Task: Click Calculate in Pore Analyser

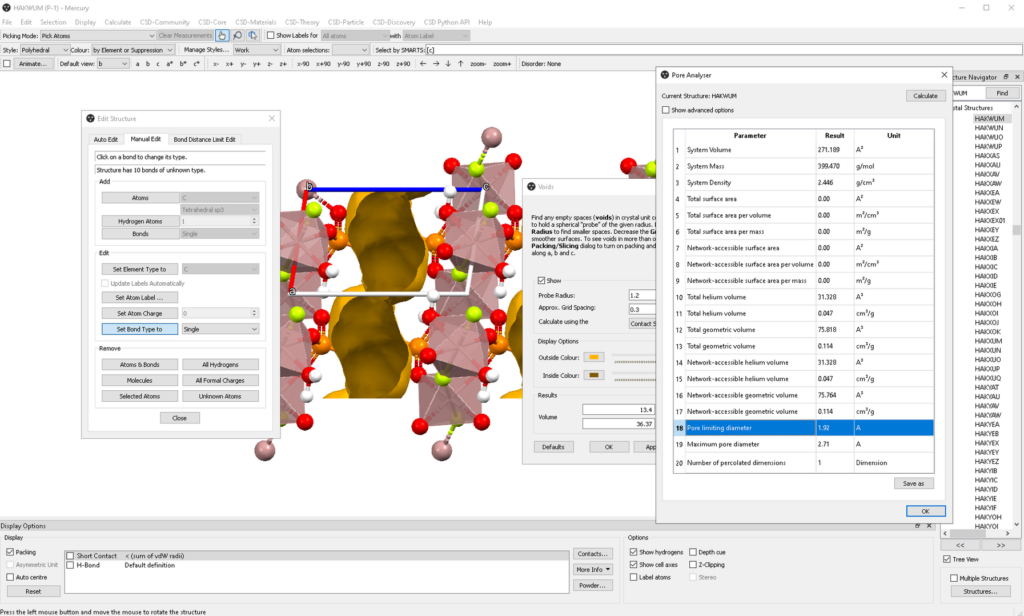Action: point(925,95)
